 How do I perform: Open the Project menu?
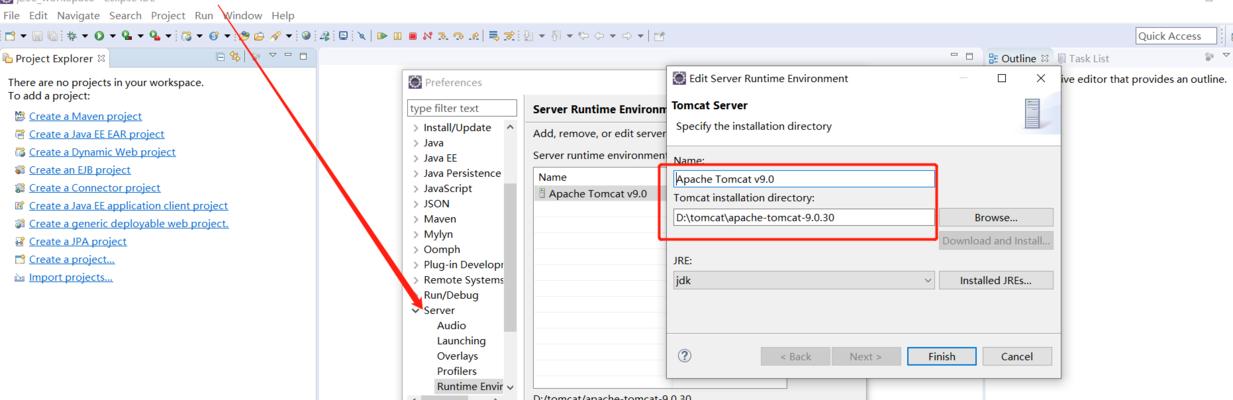point(168,15)
